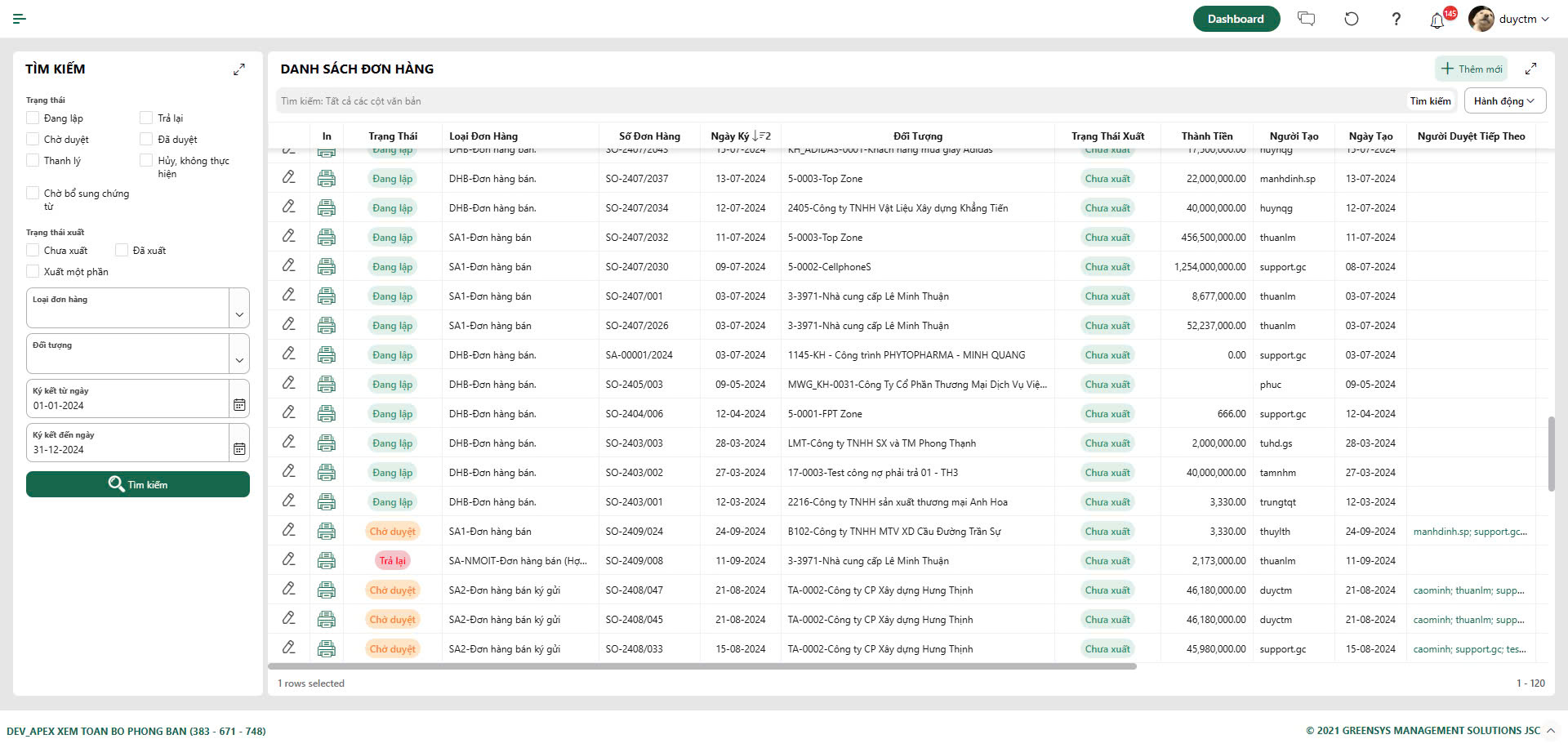1568x748 pixels.
Task: Click the Dashboard button
Action: (x=1236, y=19)
